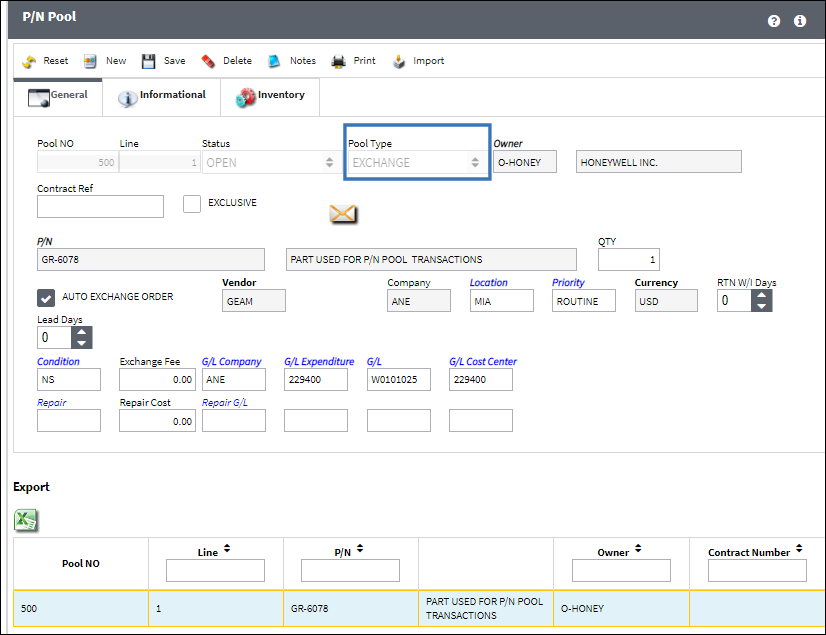Click the P/N field GR-6078
Screen dimensions: 826x635
[151, 259]
